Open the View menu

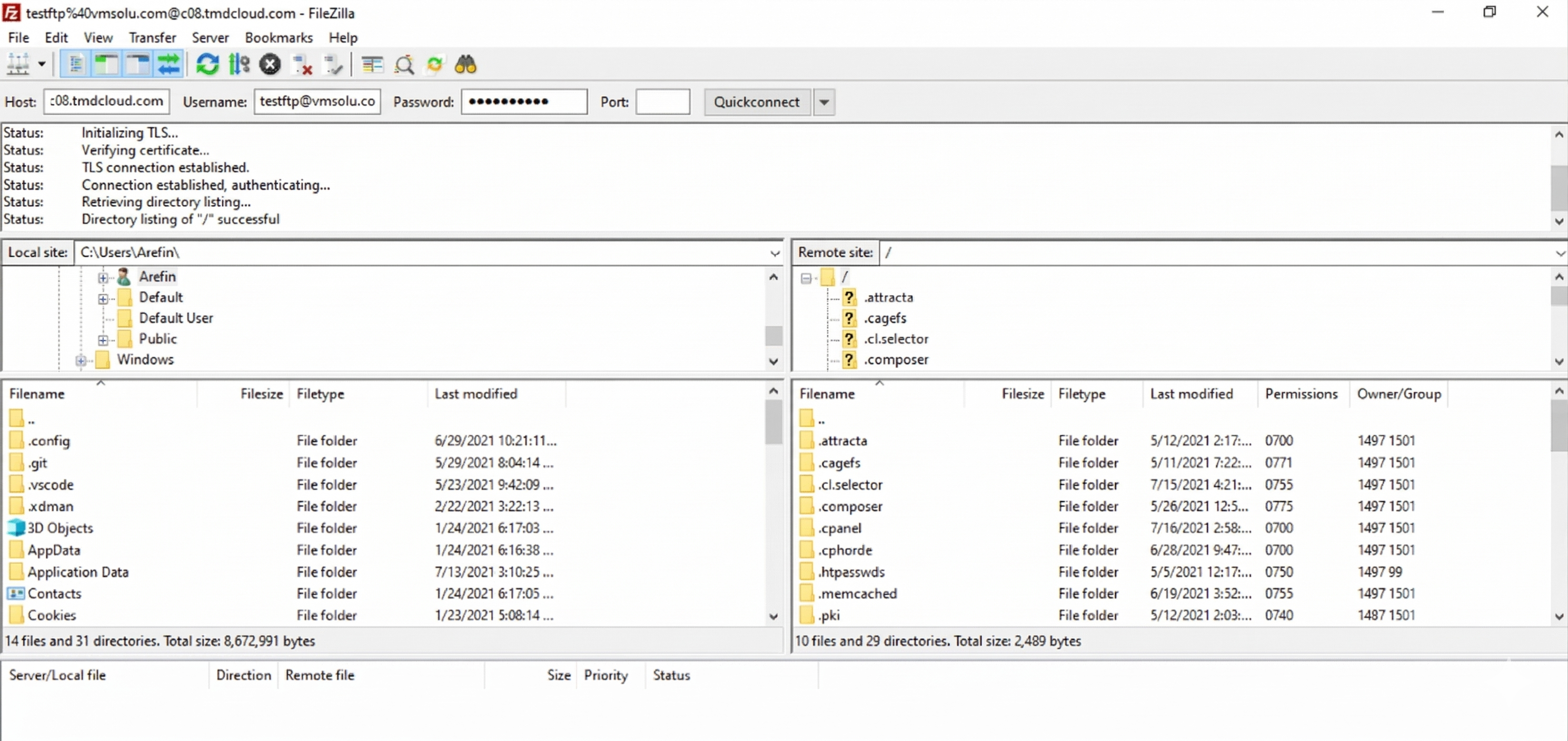98,37
